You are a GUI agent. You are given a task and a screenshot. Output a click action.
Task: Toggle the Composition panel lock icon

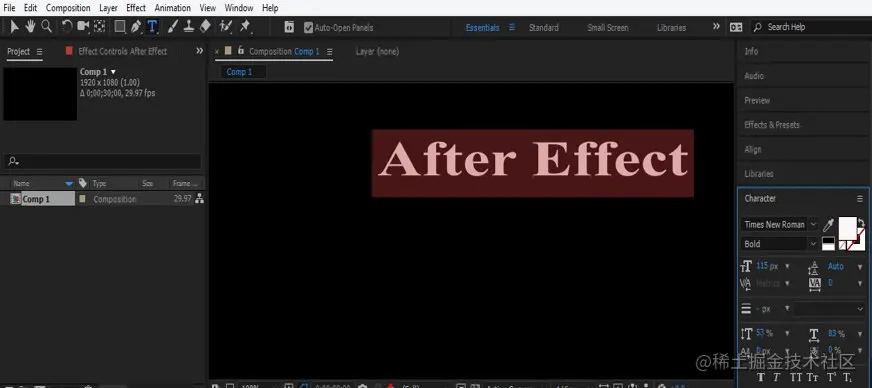click(x=241, y=51)
